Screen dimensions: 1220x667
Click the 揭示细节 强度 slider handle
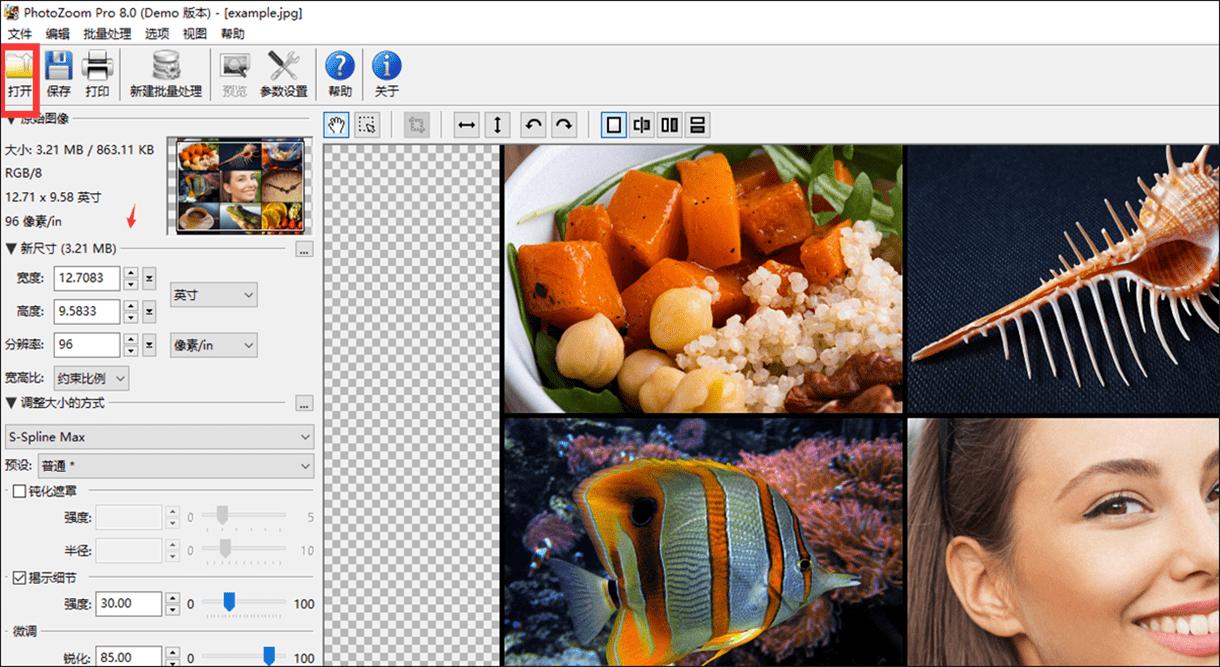229,602
